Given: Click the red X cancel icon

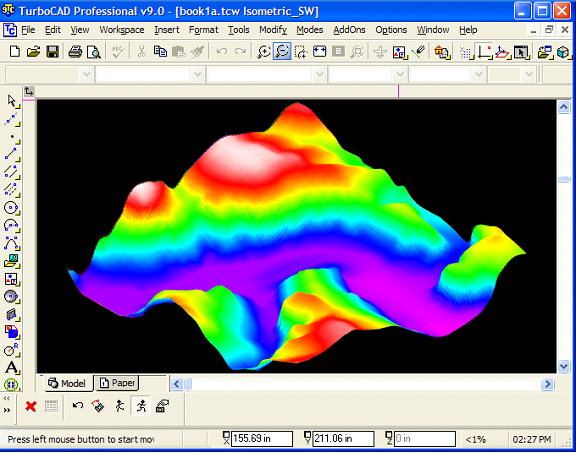Looking at the screenshot, I should (x=31, y=406).
